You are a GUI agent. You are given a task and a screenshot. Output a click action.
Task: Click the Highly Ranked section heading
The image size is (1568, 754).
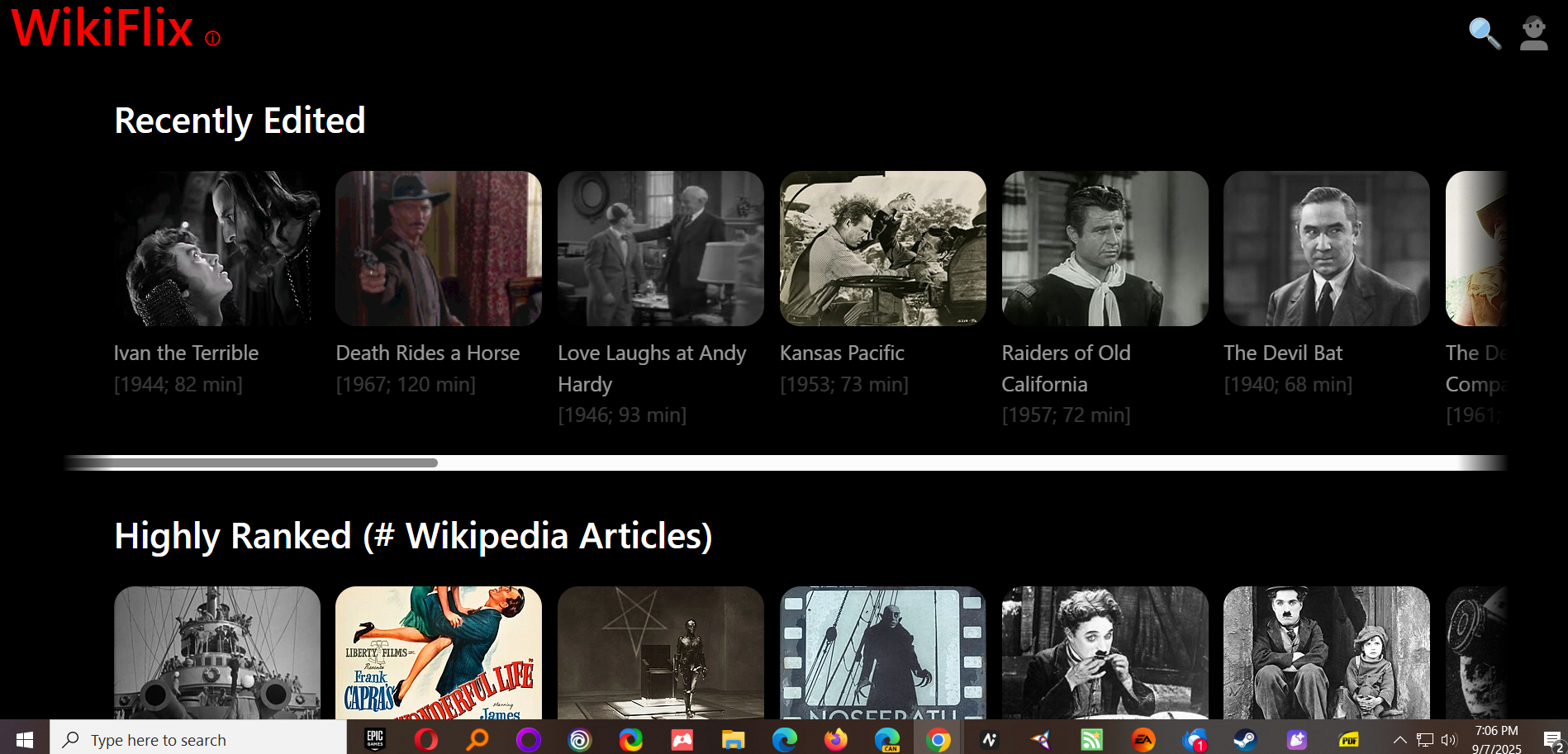[x=413, y=536]
